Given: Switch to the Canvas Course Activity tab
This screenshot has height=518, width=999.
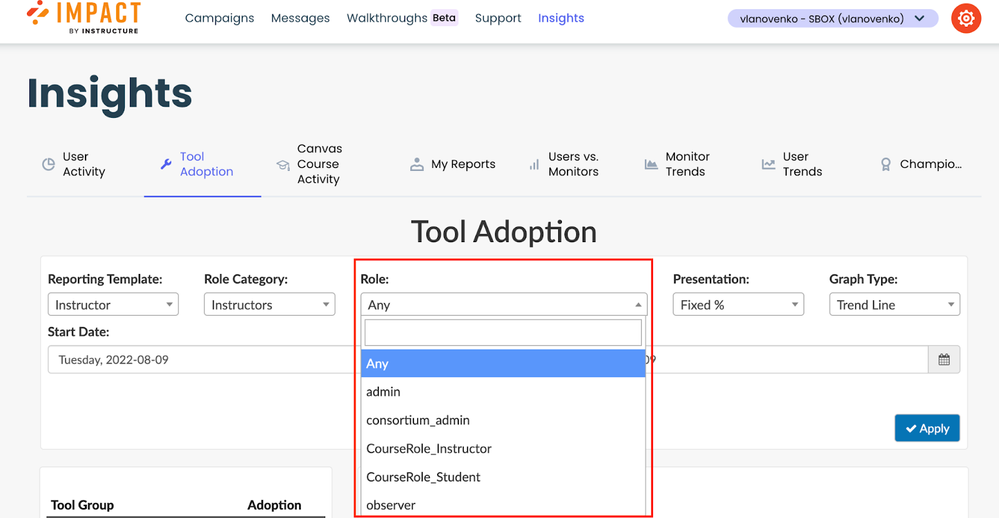Looking at the screenshot, I should 309,164.
